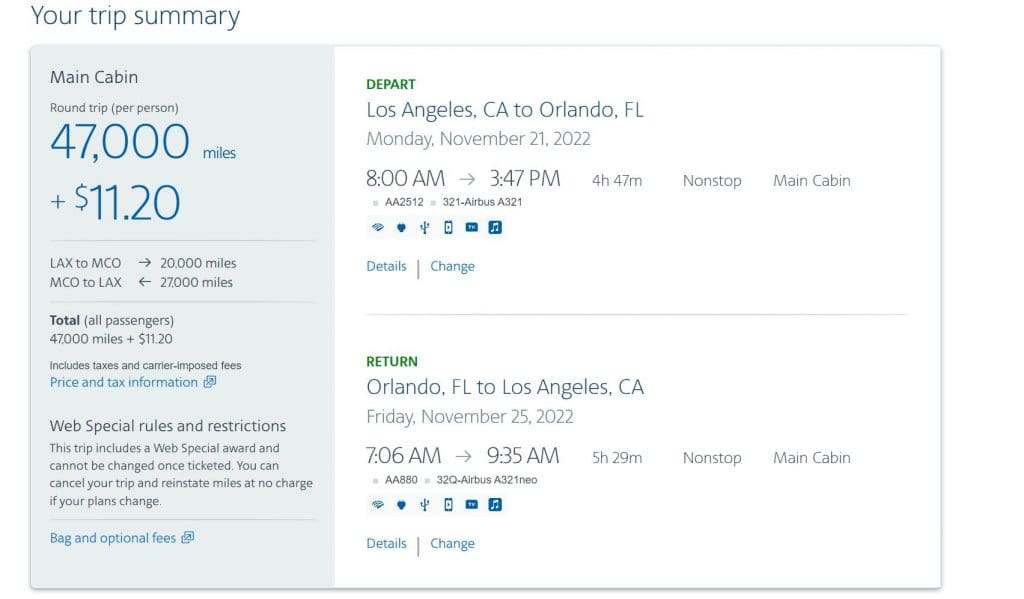Click the USB power icon on the departing flight
Screen dimensions: 1024x599
coord(424,227)
